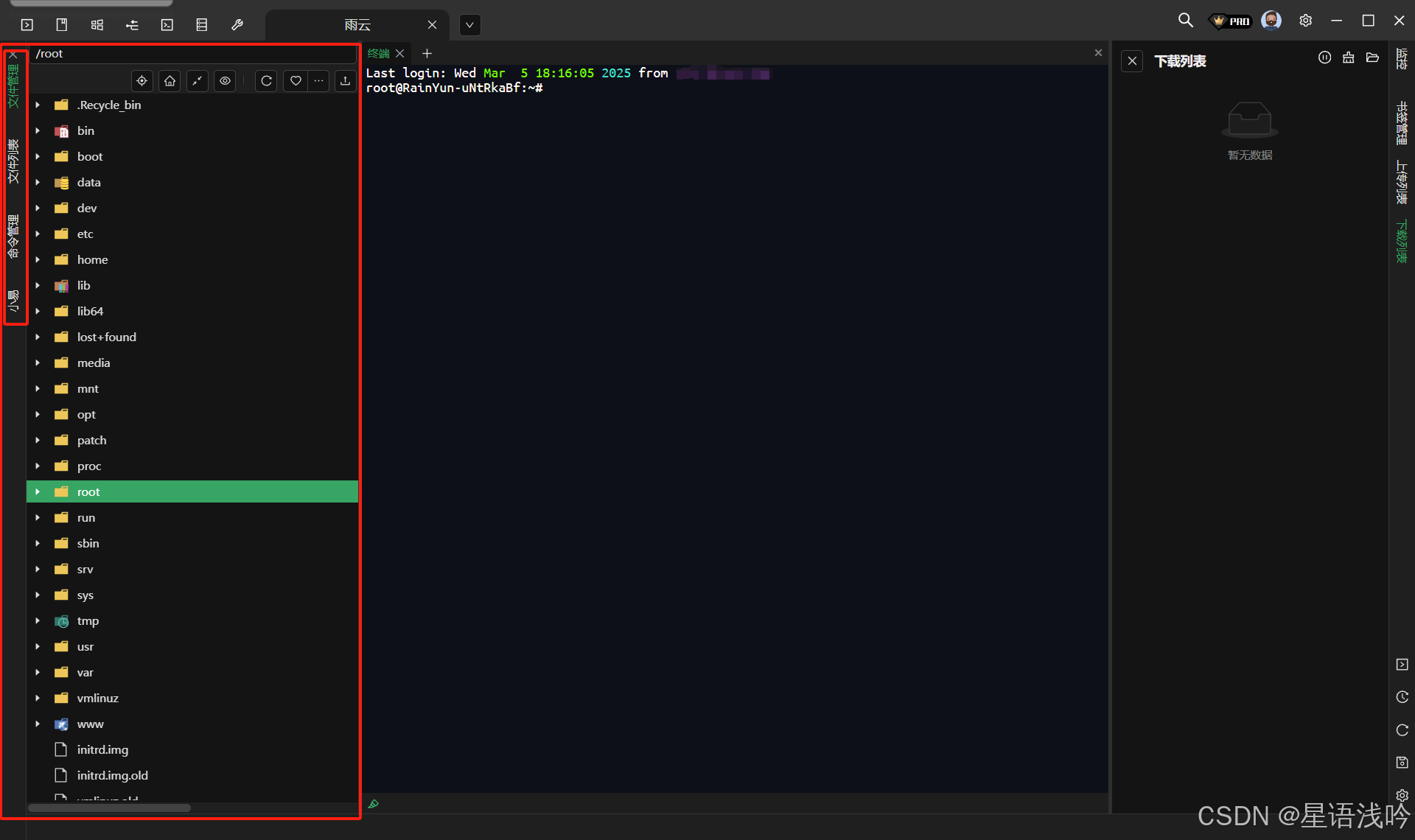Click the /root path input field
The image size is (1415, 840).
pos(192,54)
